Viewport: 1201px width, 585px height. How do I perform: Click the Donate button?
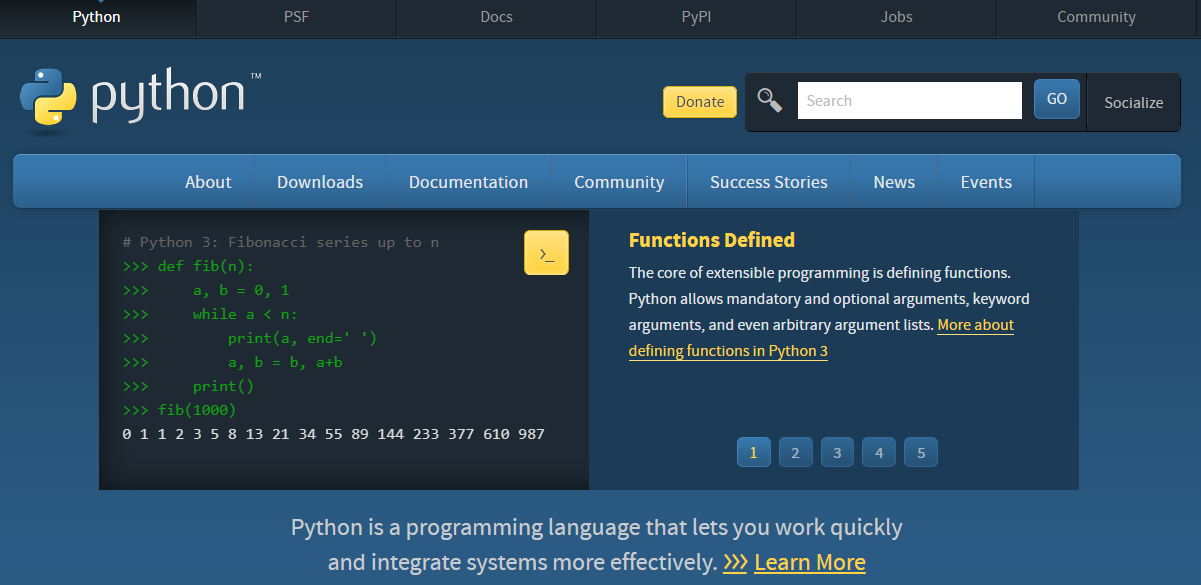click(700, 102)
